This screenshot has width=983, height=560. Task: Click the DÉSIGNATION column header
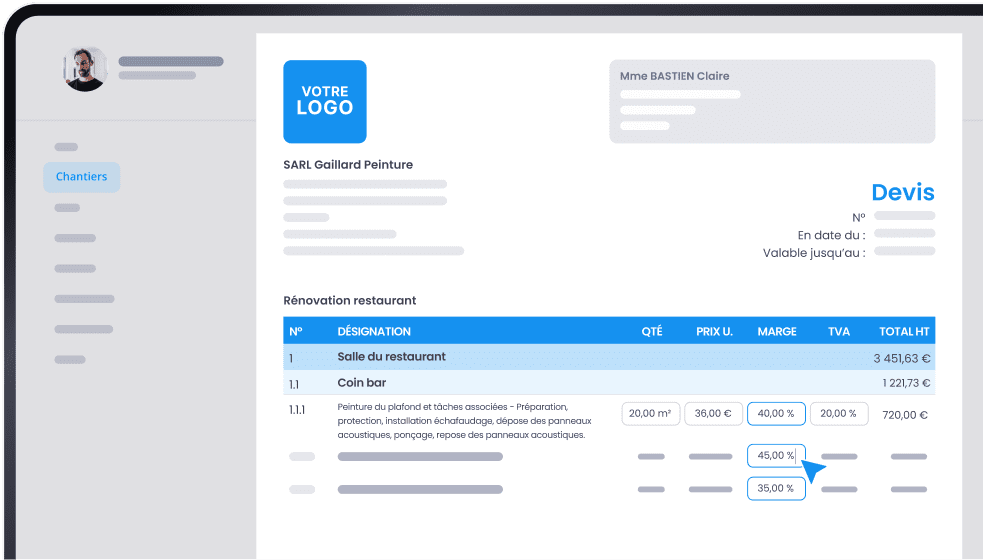click(x=374, y=331)
